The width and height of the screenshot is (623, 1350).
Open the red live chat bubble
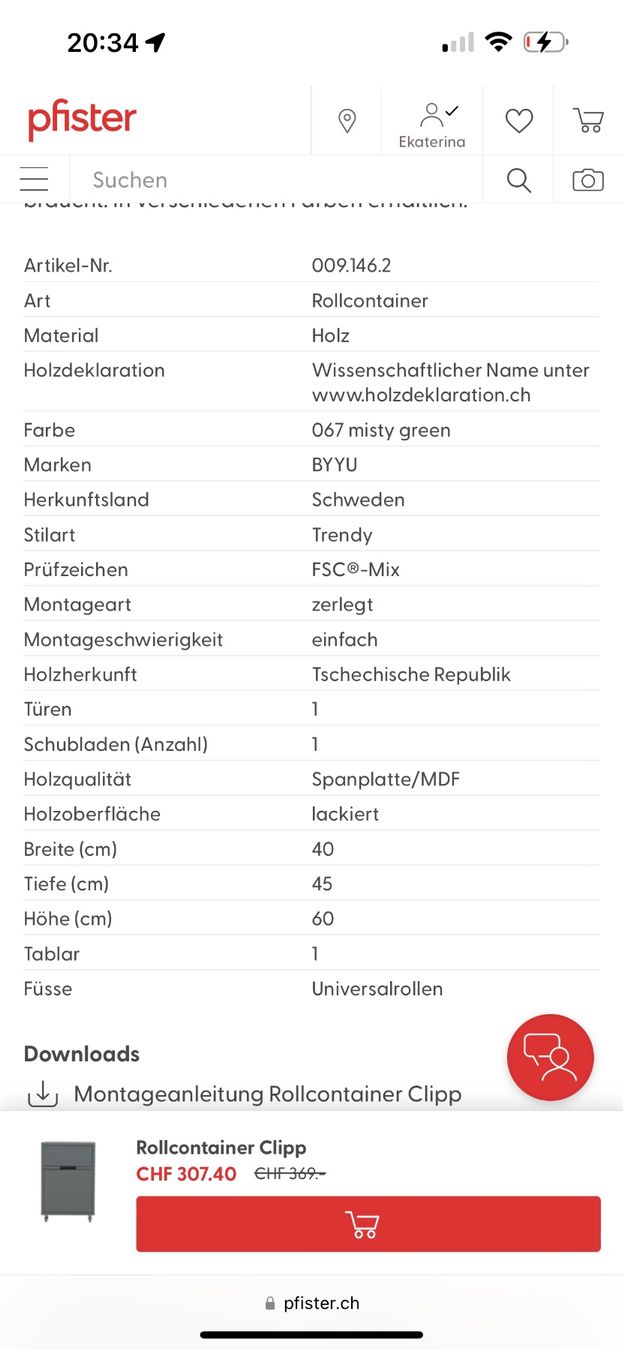pyautogui.click(x=550, y=1058)
